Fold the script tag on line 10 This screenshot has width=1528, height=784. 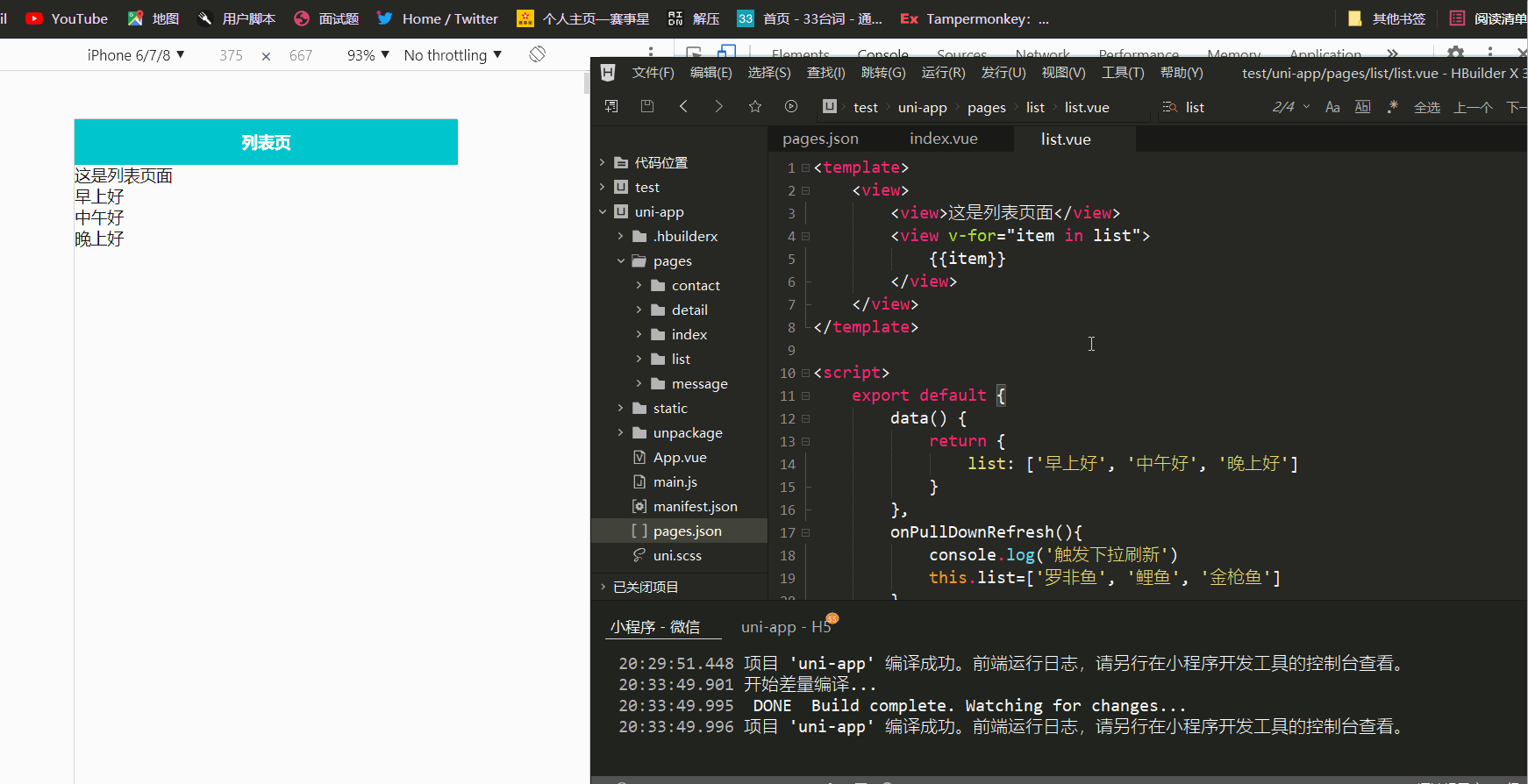coord(805,373)
